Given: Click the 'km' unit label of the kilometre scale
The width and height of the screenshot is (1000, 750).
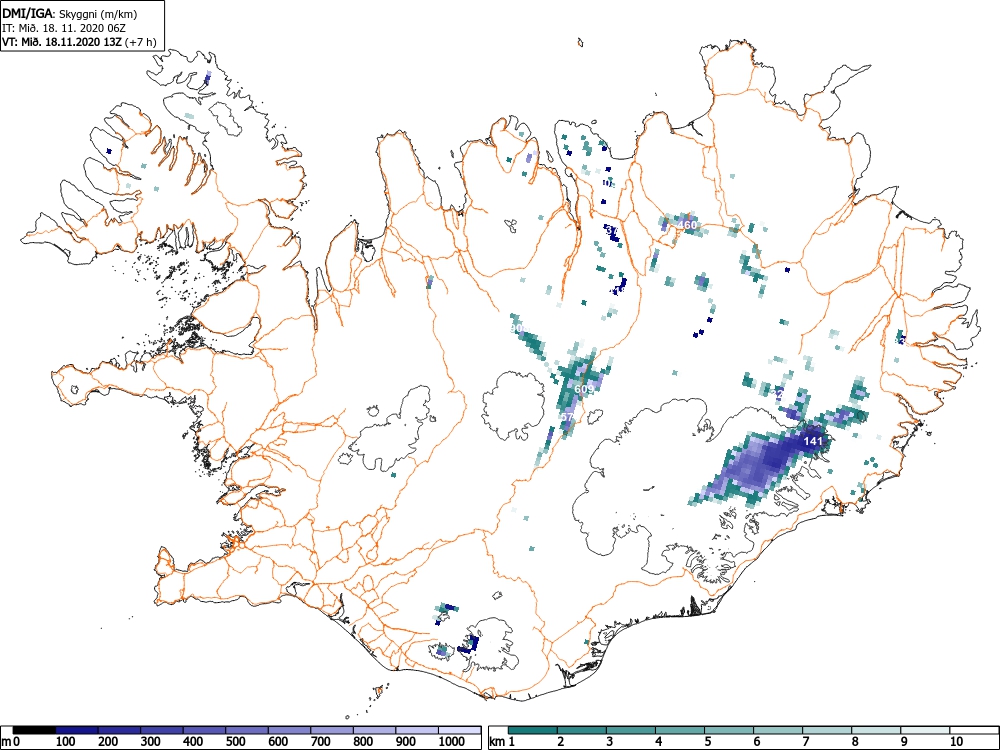Looking at the screenshot, I should click(497, 742).
